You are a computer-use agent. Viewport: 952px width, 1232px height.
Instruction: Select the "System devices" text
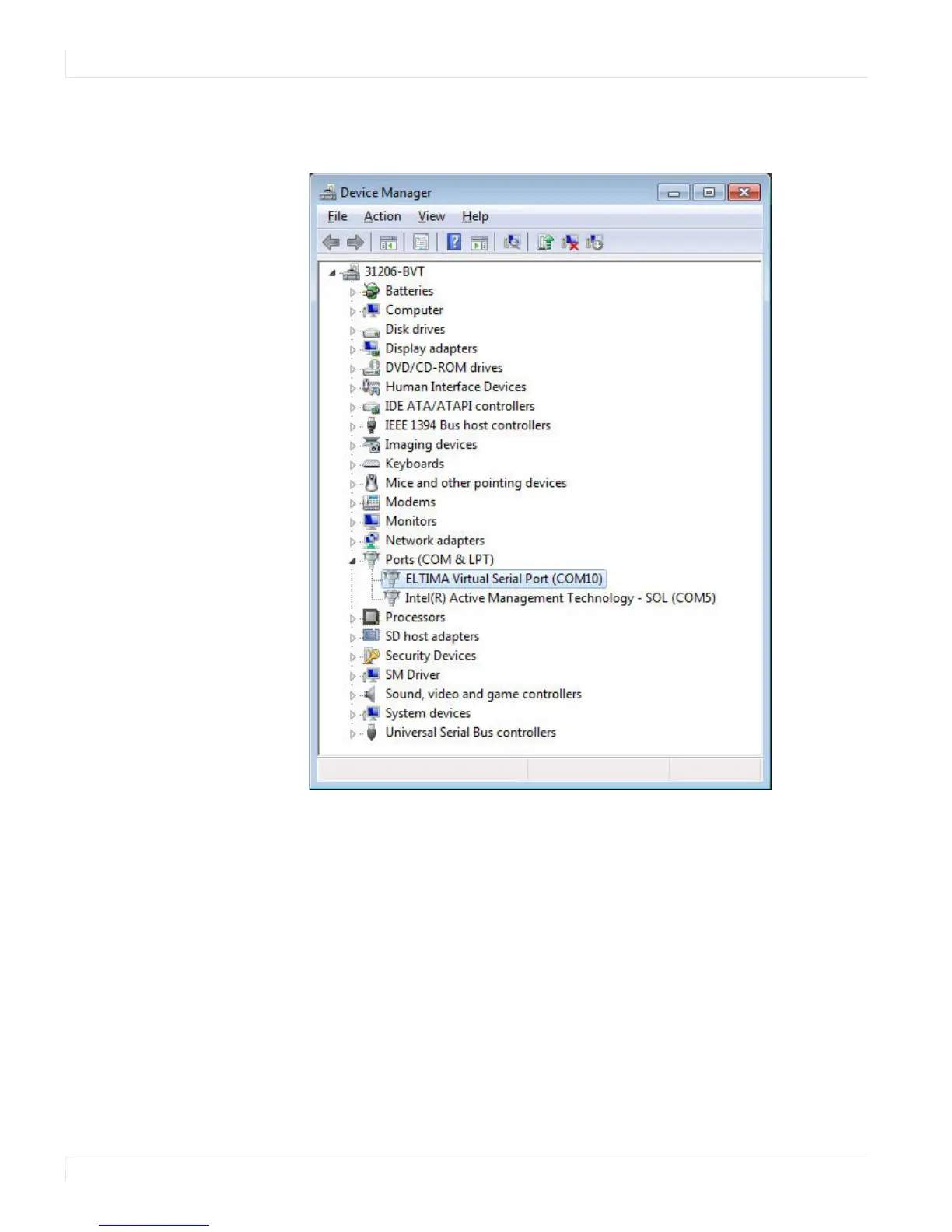point(428,714)
